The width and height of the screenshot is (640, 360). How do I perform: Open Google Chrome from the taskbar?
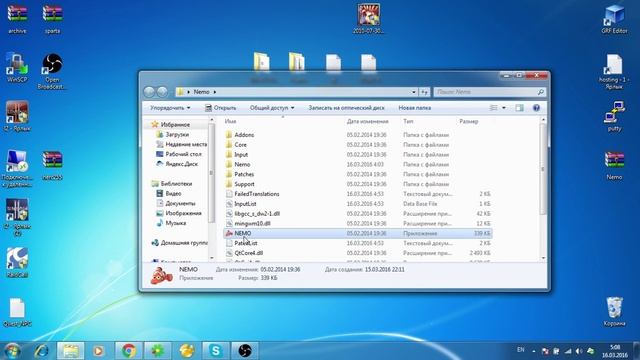tap(129, 351)
